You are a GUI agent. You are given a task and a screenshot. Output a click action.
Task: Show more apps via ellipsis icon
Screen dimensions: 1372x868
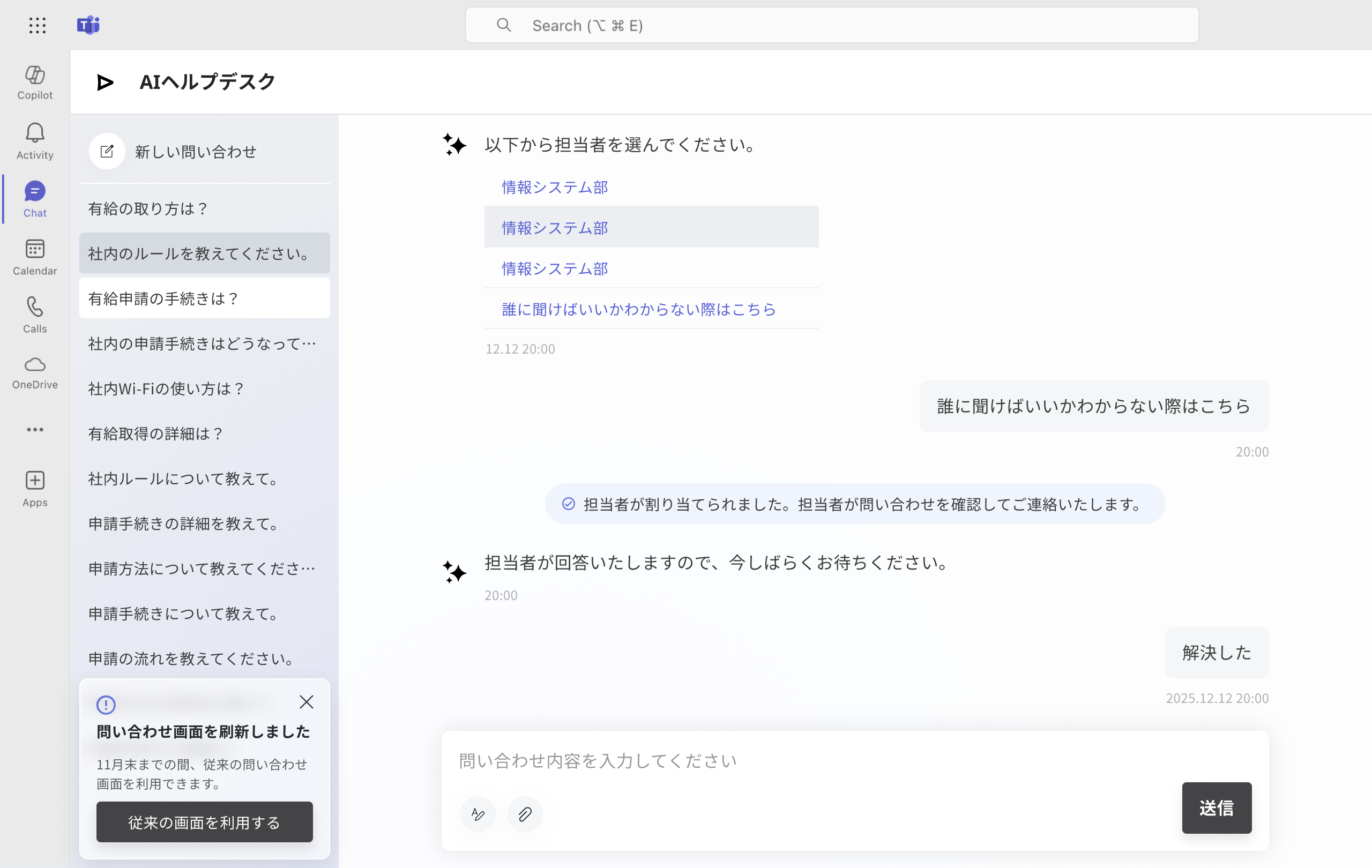click(35, 429)
